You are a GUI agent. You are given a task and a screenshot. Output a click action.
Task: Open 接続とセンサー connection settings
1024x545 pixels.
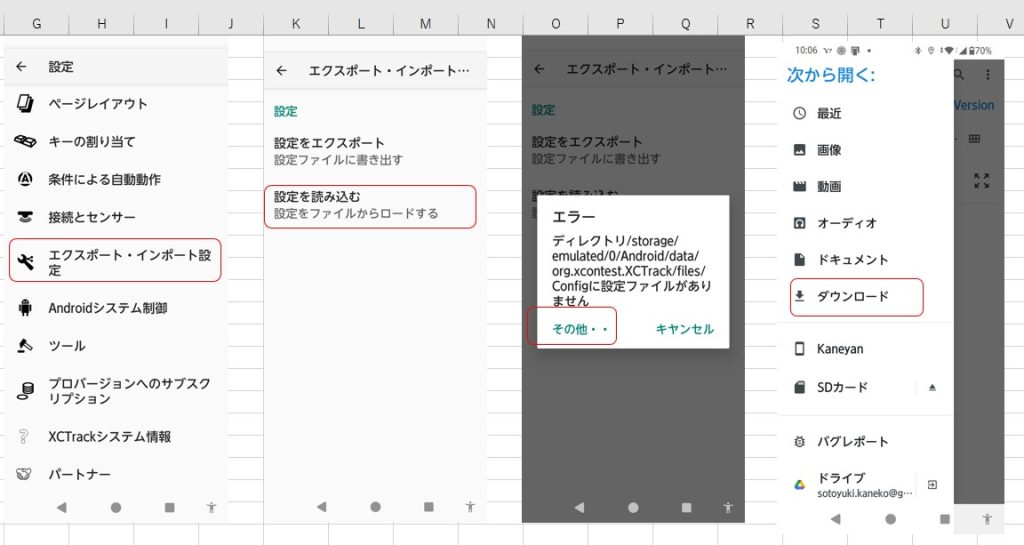[x=91, y=217]
